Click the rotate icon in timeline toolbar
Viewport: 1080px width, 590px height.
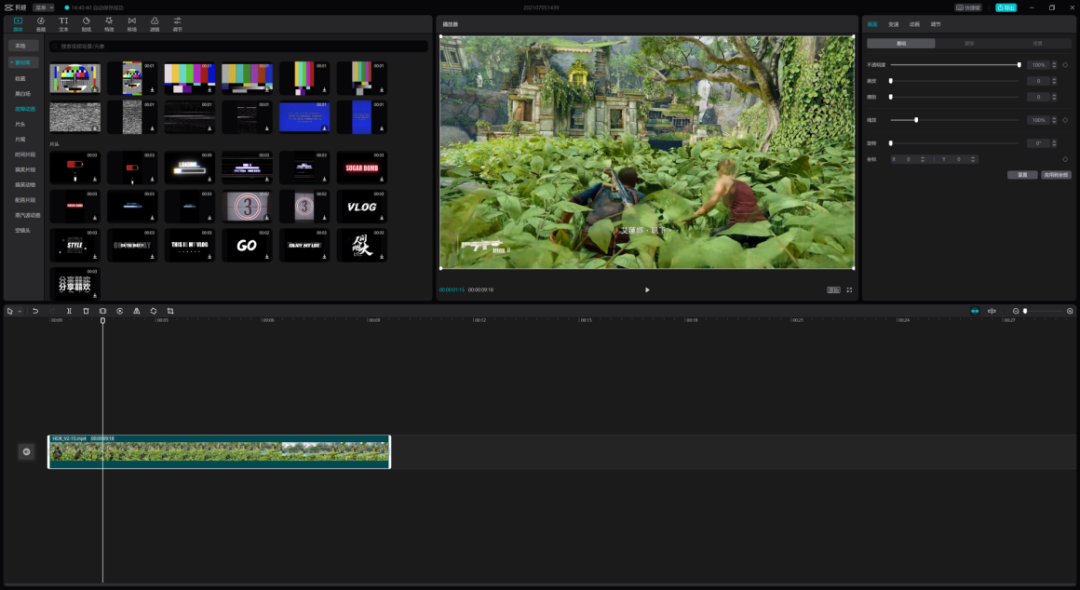coord(154,311)
